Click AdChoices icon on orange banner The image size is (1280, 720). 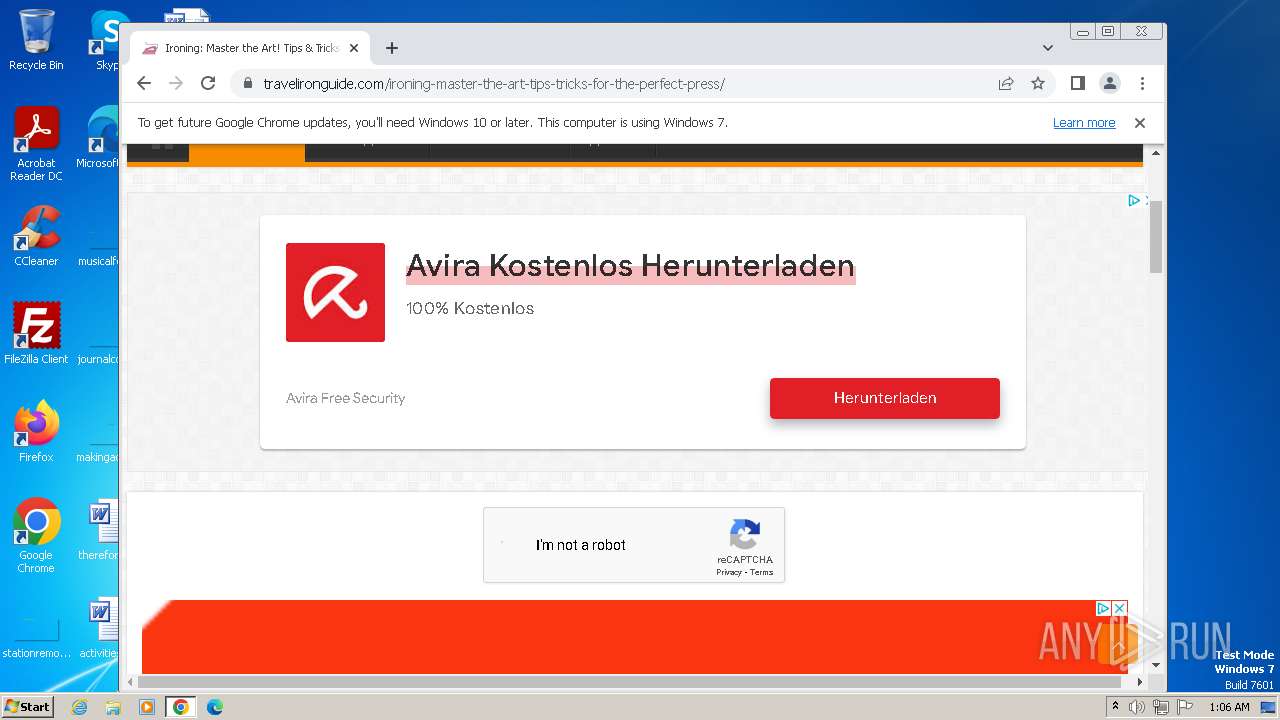tap(1103, 608)
